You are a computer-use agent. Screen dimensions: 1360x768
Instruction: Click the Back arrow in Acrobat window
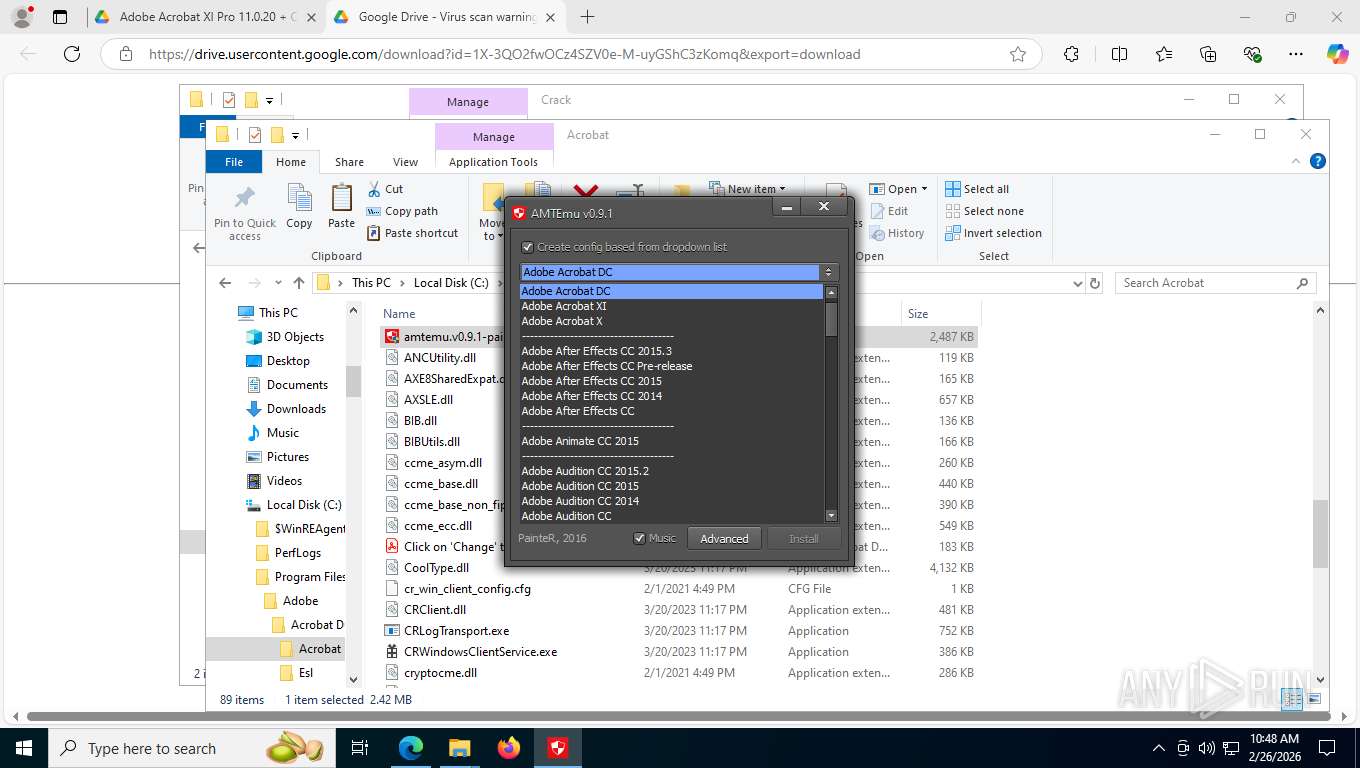[x=225, y=283]
